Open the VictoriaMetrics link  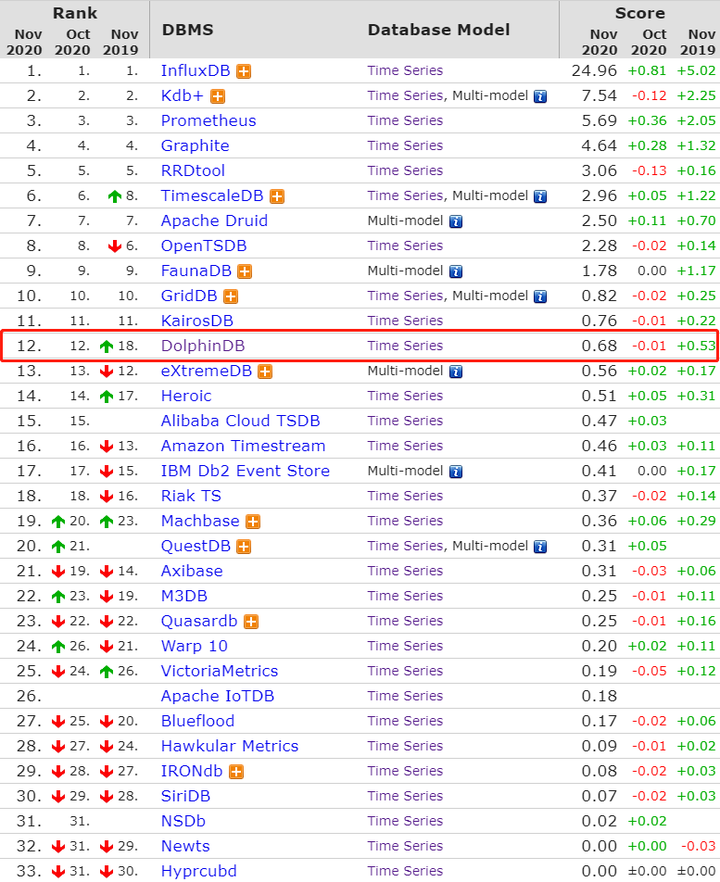(219, 671)
